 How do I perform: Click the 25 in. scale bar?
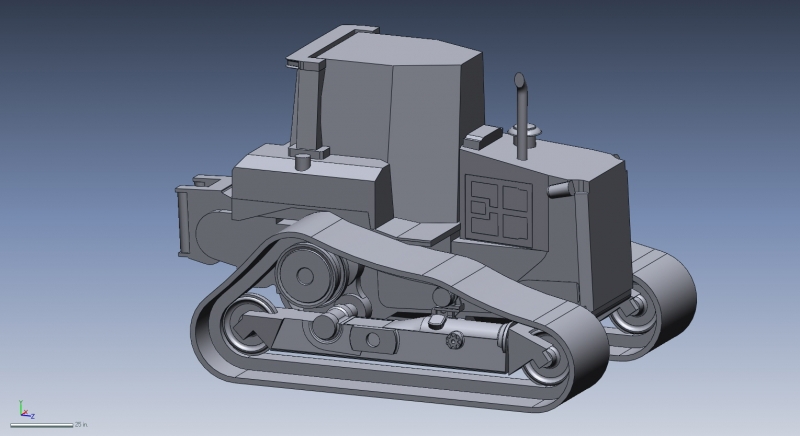click(x=41, y=425)
